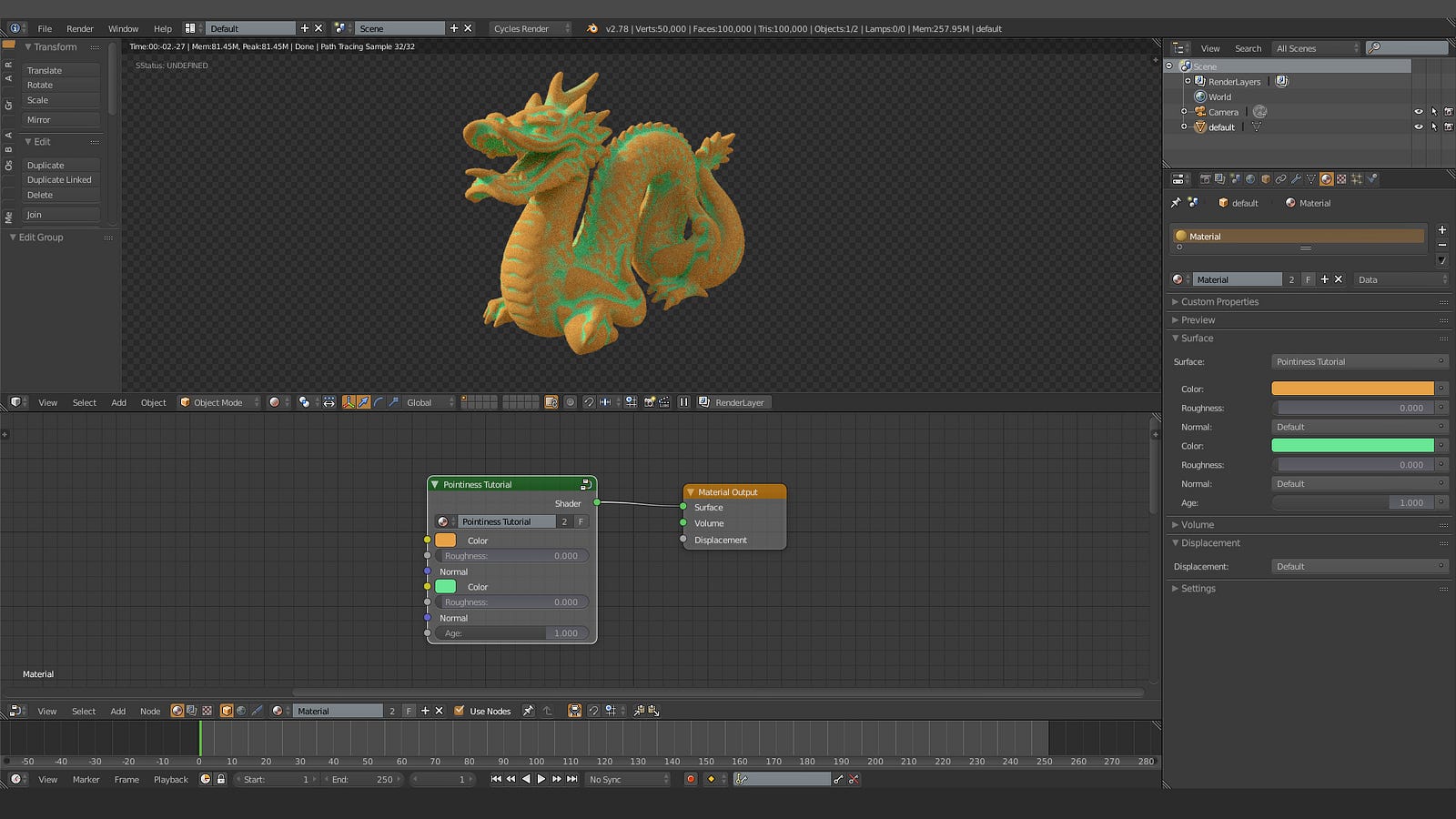
Task: Select the Material slot in the list
Action: click(x=1299, y=237)
